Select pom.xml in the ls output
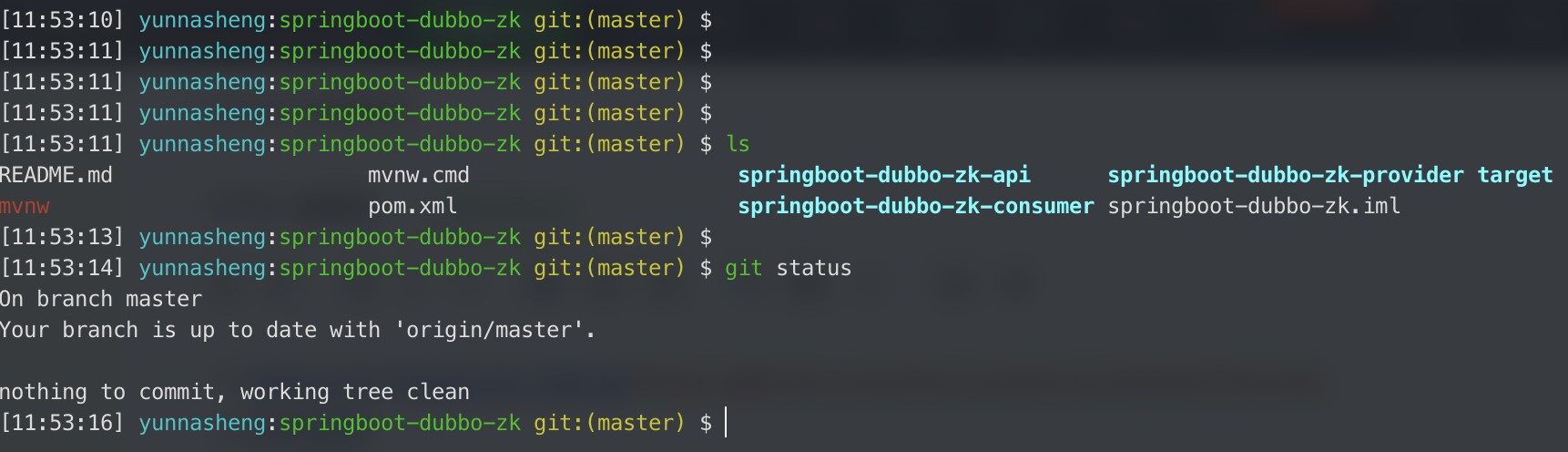The image size is (1568, 452). (412, 206)
